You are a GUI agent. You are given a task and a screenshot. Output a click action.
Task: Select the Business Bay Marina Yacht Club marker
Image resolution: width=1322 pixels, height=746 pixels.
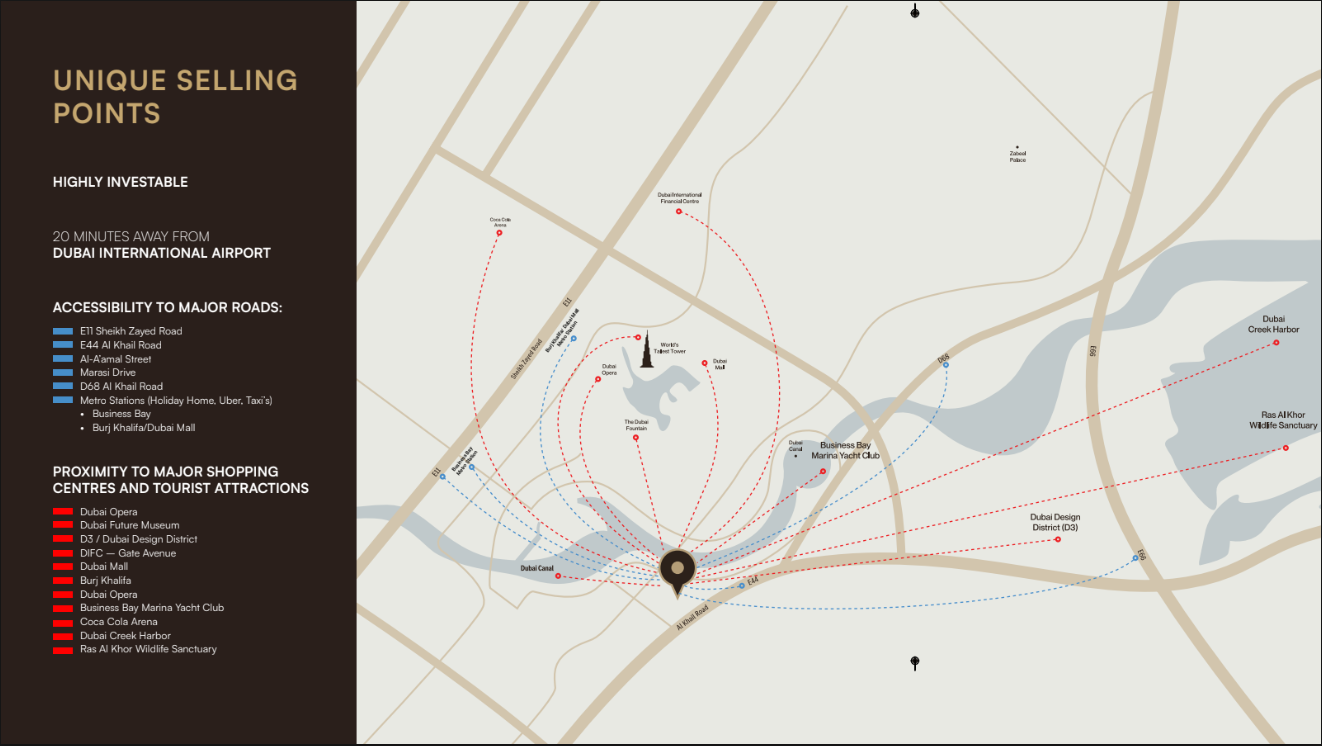pos(823,471)
